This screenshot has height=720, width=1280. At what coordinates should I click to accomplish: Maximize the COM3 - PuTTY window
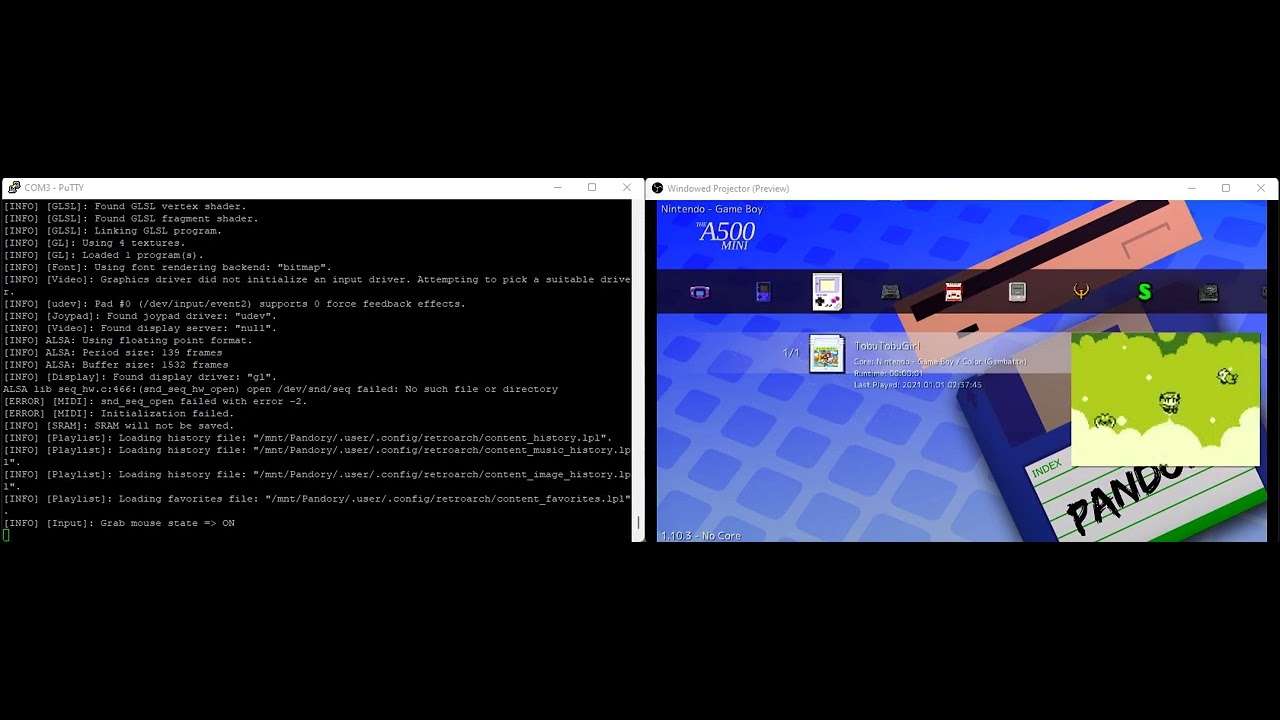[592, 188]
